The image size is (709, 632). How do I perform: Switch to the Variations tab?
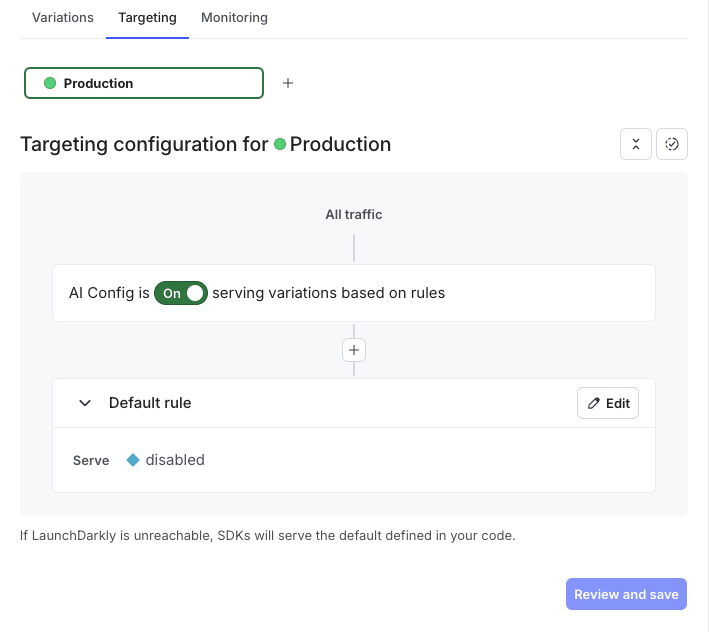point(63,18)
